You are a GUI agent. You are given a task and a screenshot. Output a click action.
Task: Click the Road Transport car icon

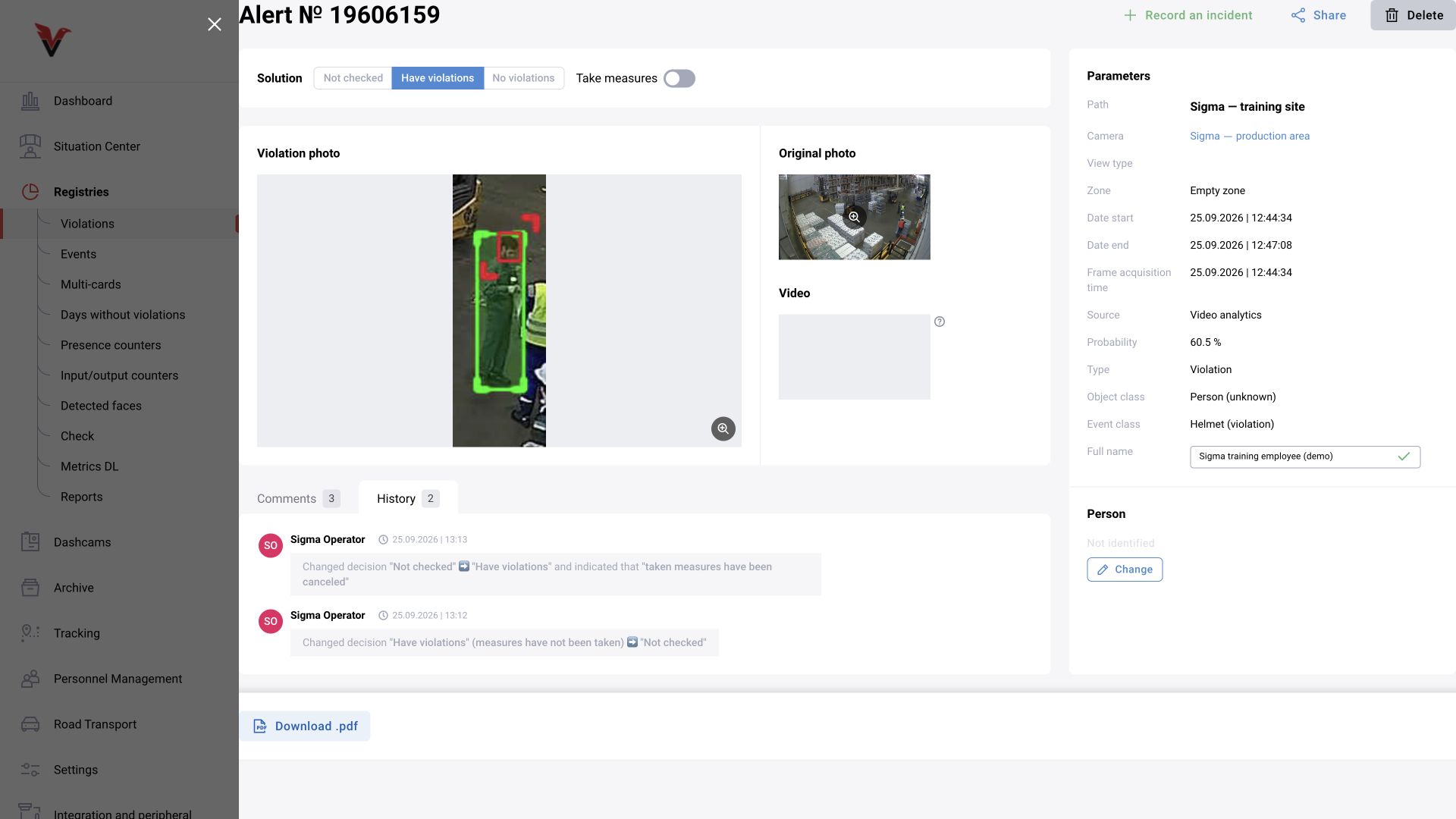(x=30, y=724)
